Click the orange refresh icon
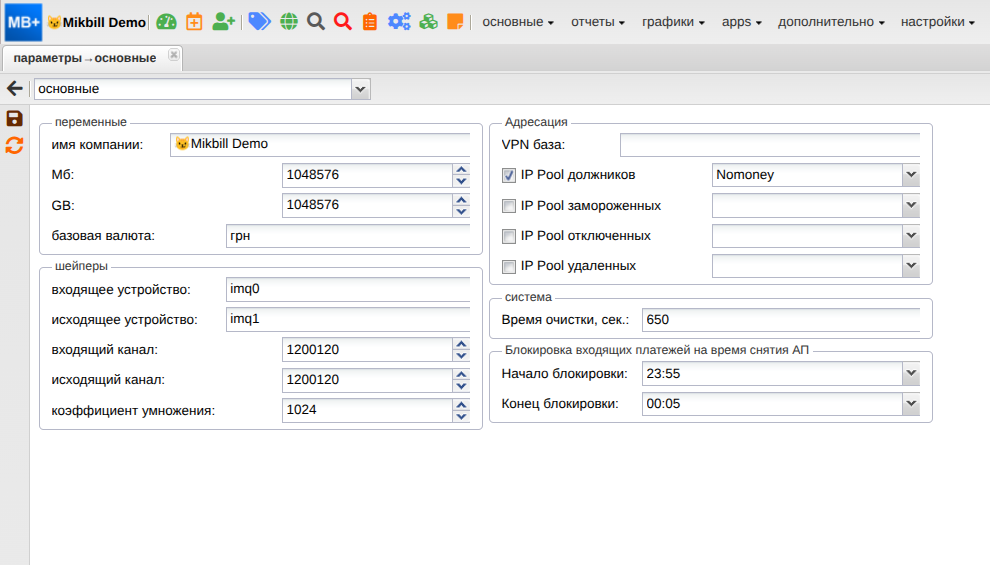This screenshot has width=990, height=565. pos(15,146)
